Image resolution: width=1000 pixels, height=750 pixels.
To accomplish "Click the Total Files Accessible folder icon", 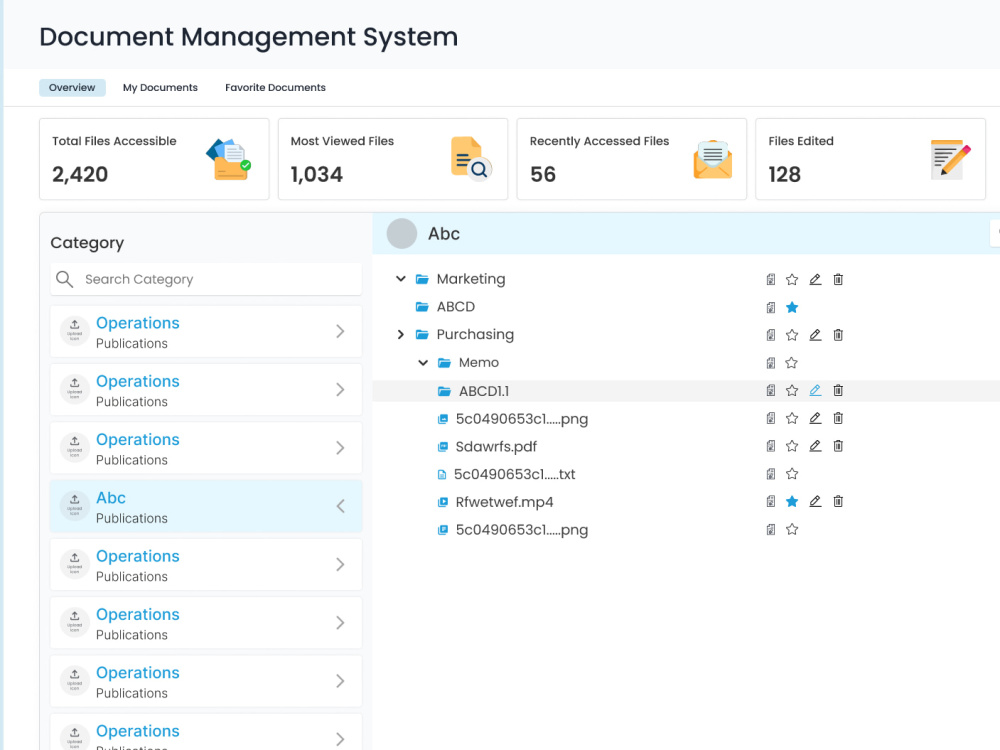I will 228,159.
